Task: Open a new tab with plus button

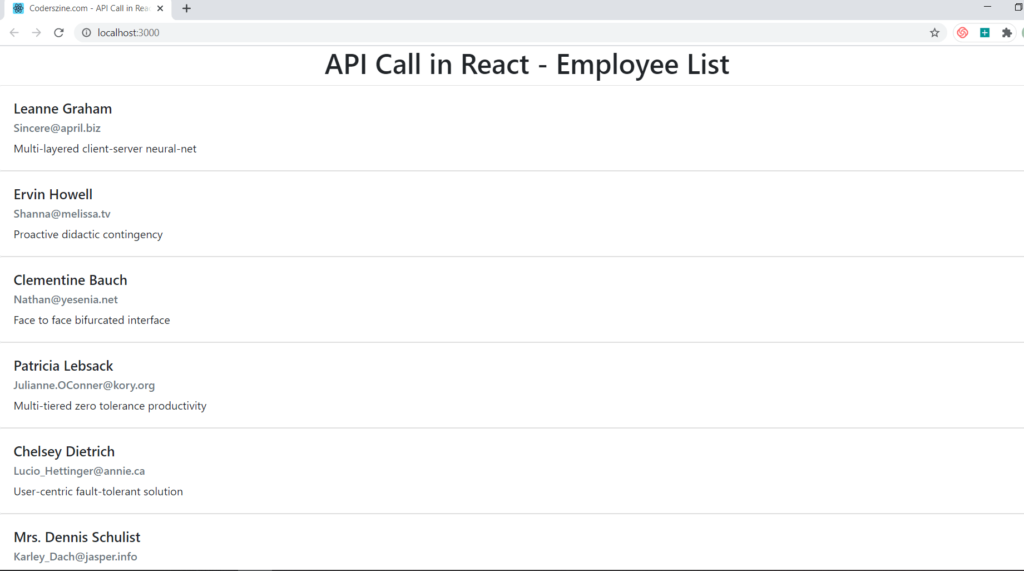Action: (187, 8)
